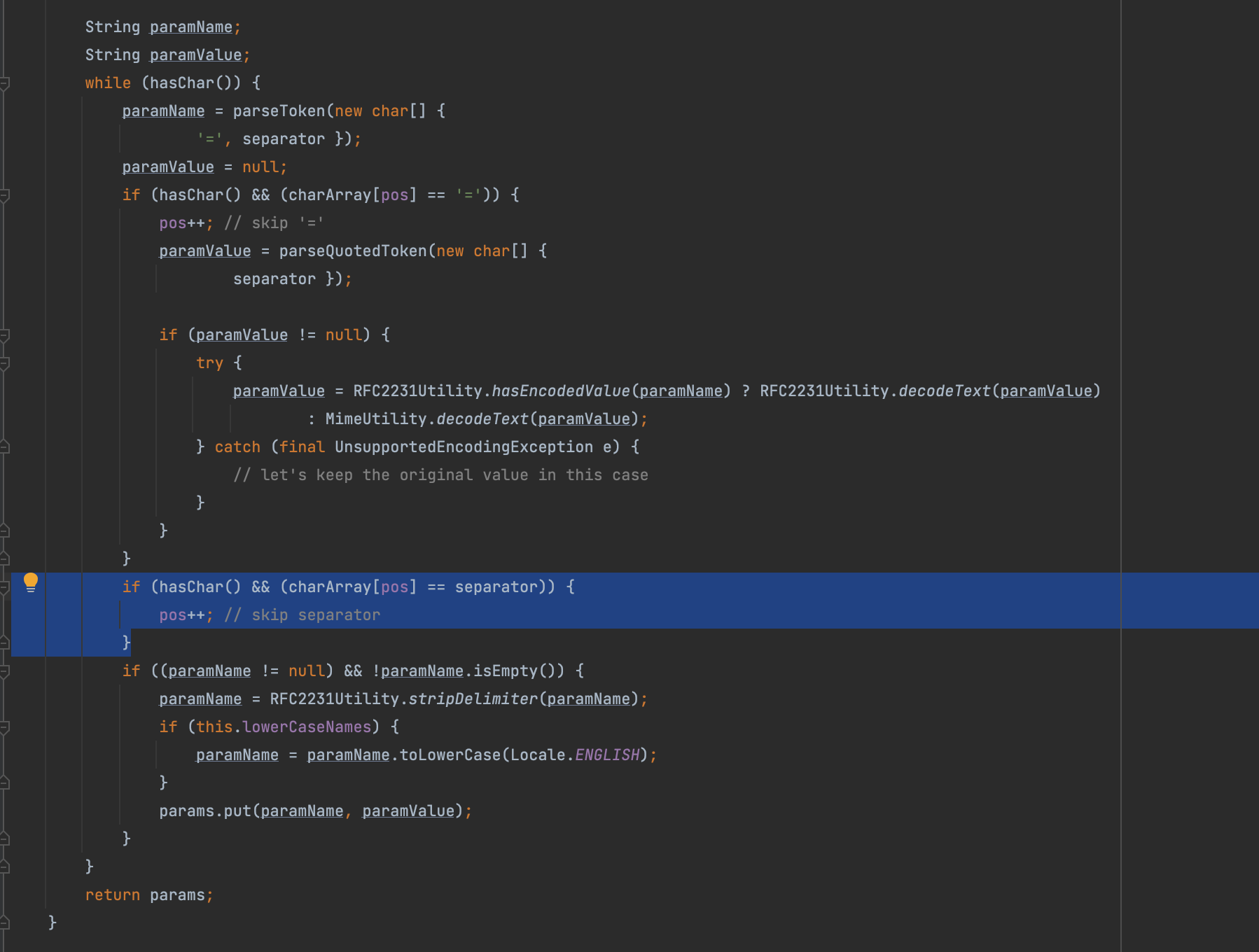Click MimeUtility.decodeText method name
Screen dimensions: 1259x952
(482, 419)
